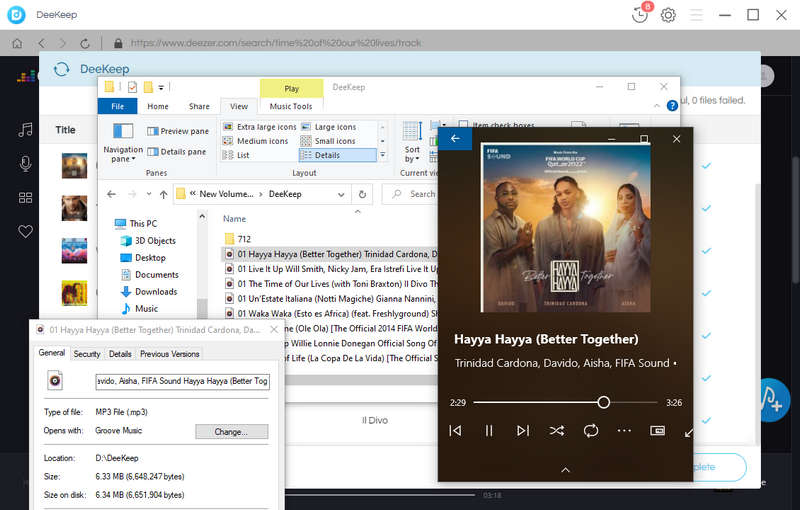Click the Hayya Hayya album art
Image resolution: width=800 pixels, height=510 pixels.
pyautogui.click(x=565, y=227)
